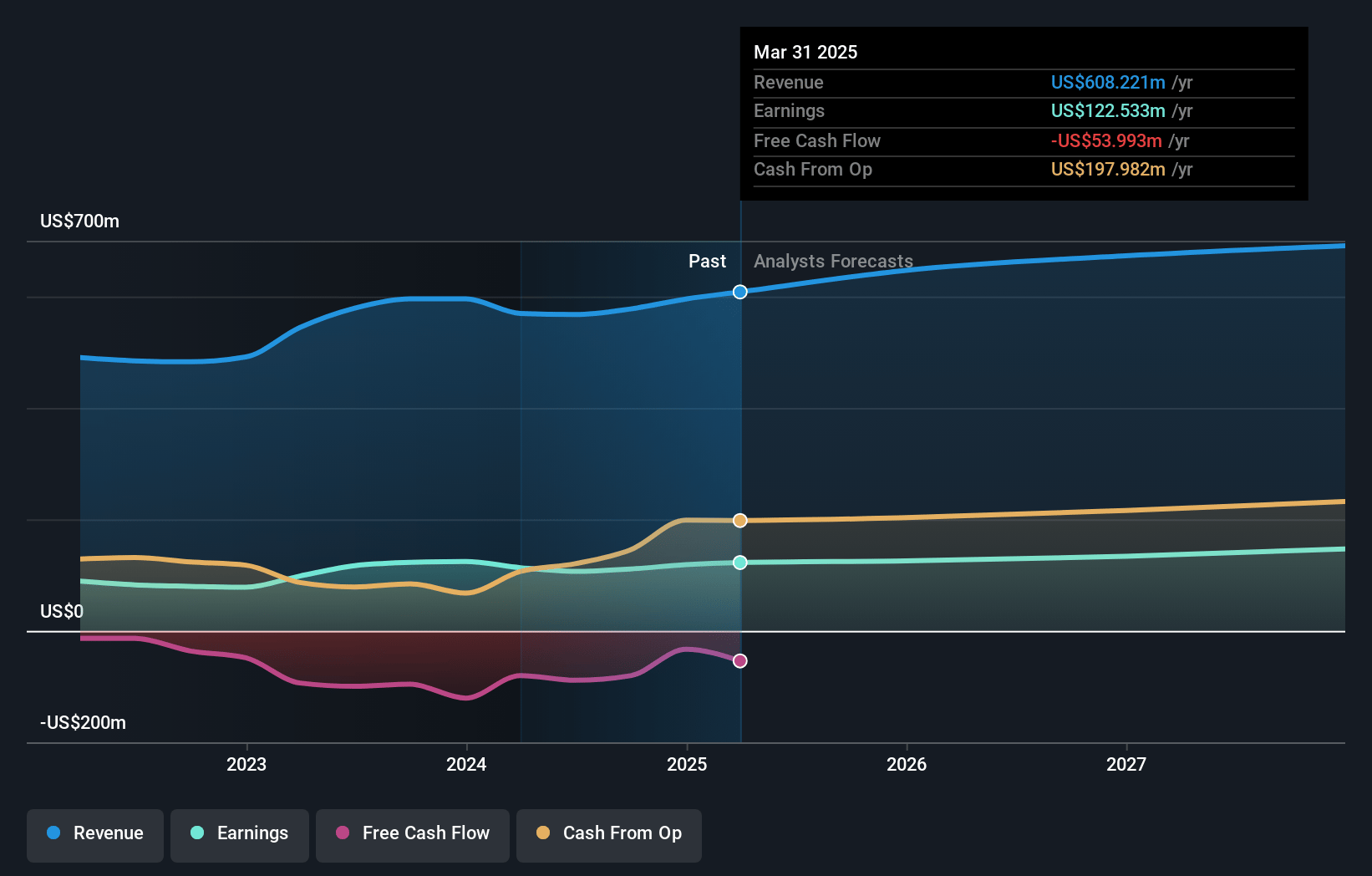Viewport: 1372px width, 876px height.
Task: Click the US$608.221m revenue value
Action: [x=1108, y=83]
